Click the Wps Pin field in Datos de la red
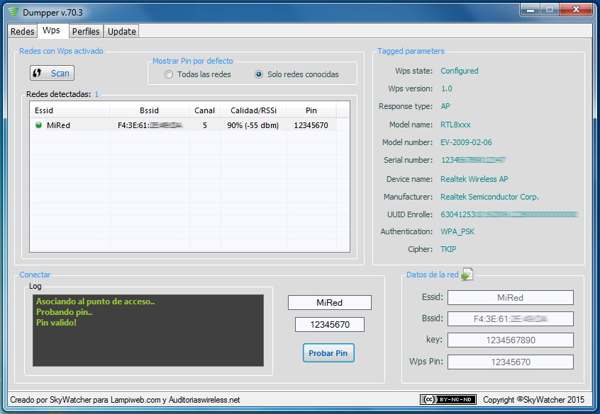 [x=510, y=362]
